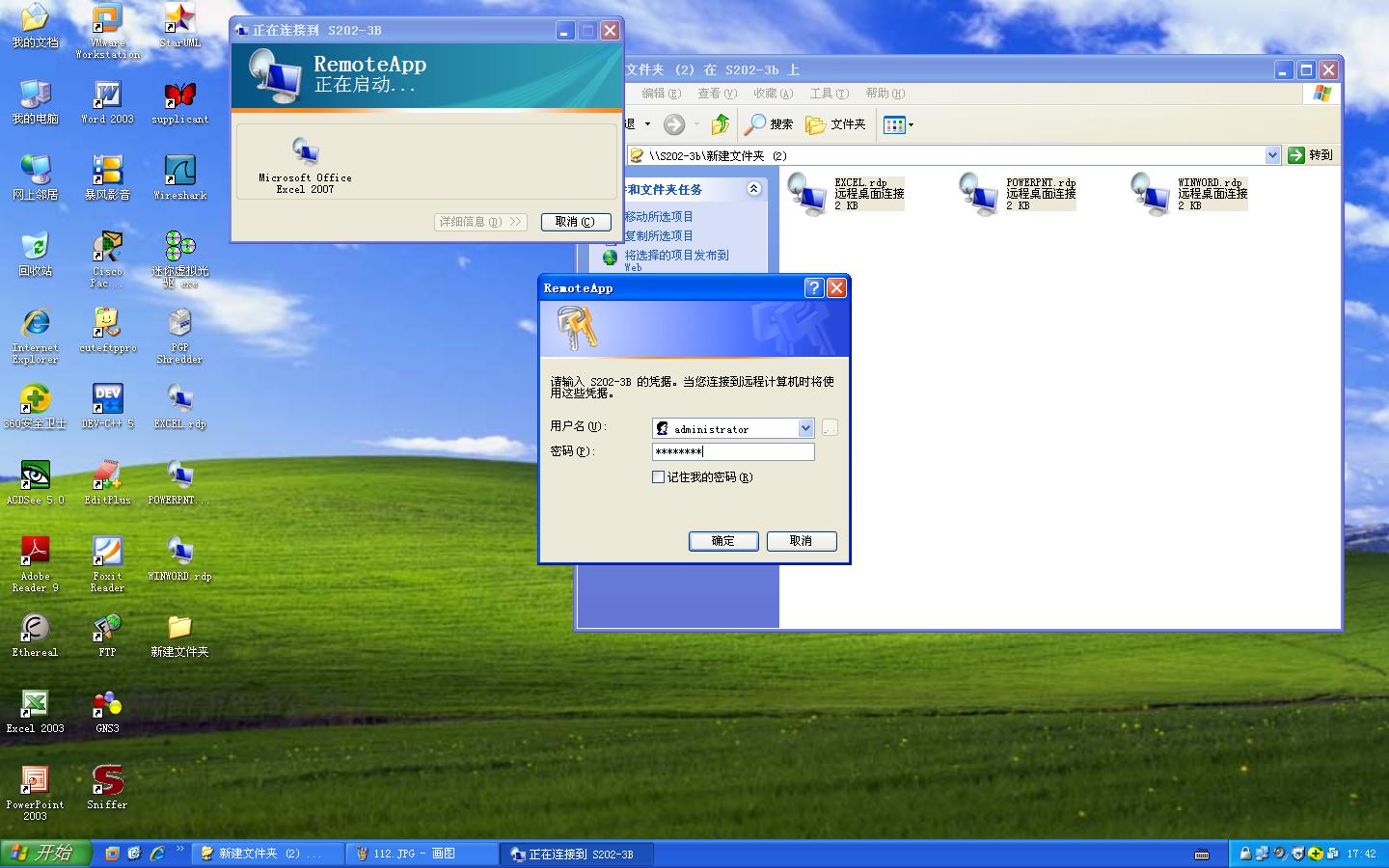
Task: Select WINWORD.rdp icon on desktop
Action: 179,558
